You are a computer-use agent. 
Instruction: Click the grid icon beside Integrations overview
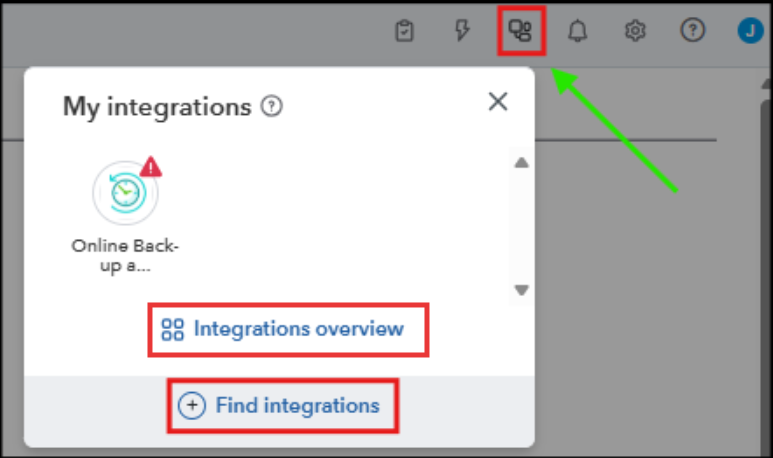coord(173,329)
